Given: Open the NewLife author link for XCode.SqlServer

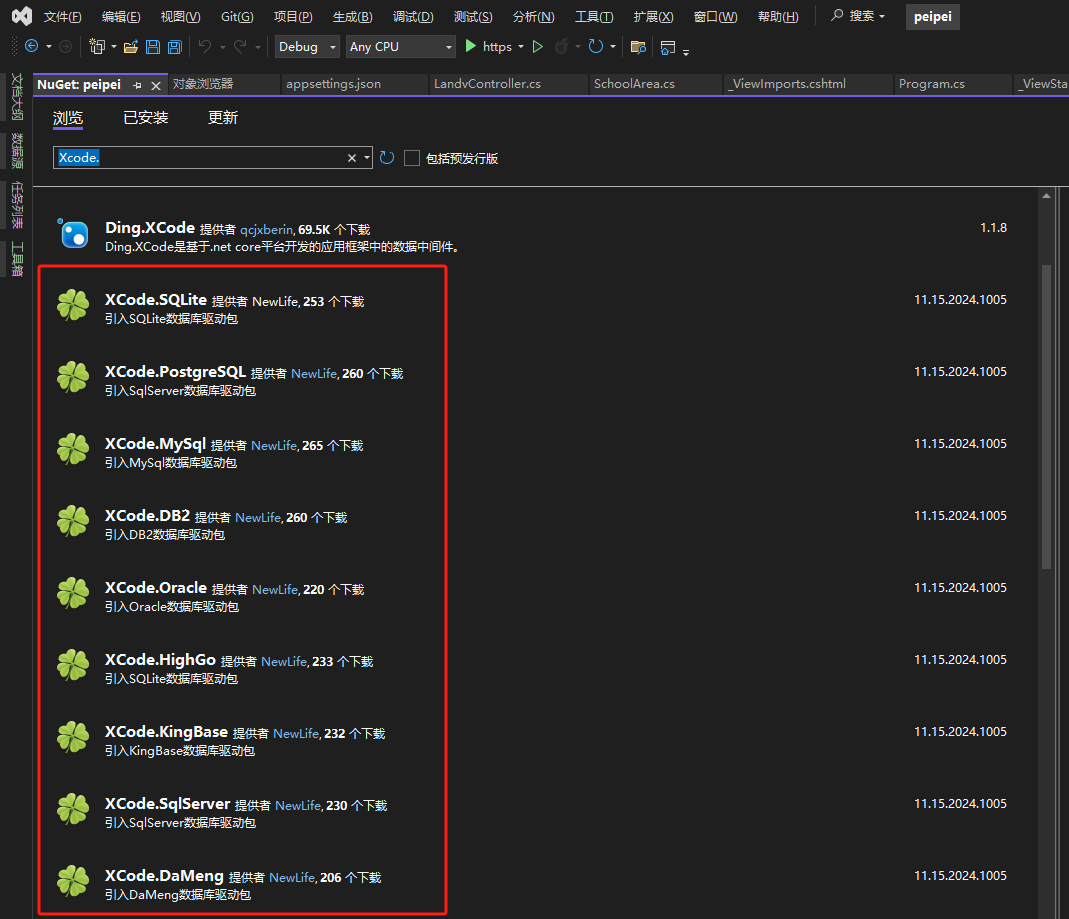Looking at the screenshot, I should point(299,805).
